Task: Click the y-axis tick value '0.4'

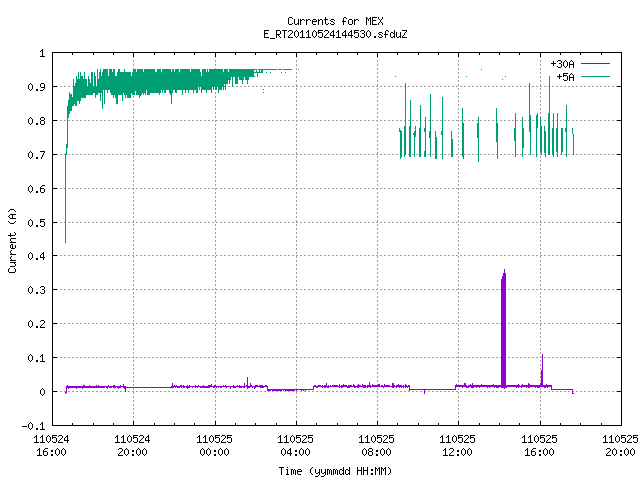Action: pos(36,256)
